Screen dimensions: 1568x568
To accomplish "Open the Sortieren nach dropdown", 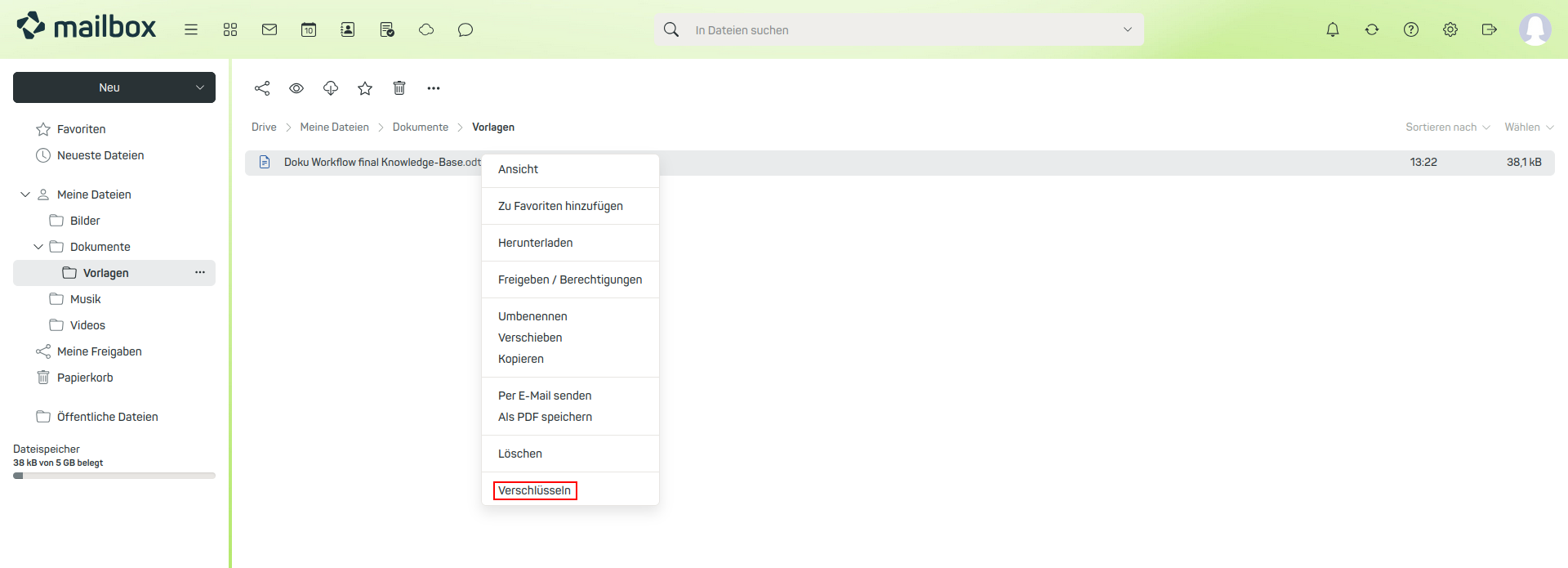I will coord(1448,127).
